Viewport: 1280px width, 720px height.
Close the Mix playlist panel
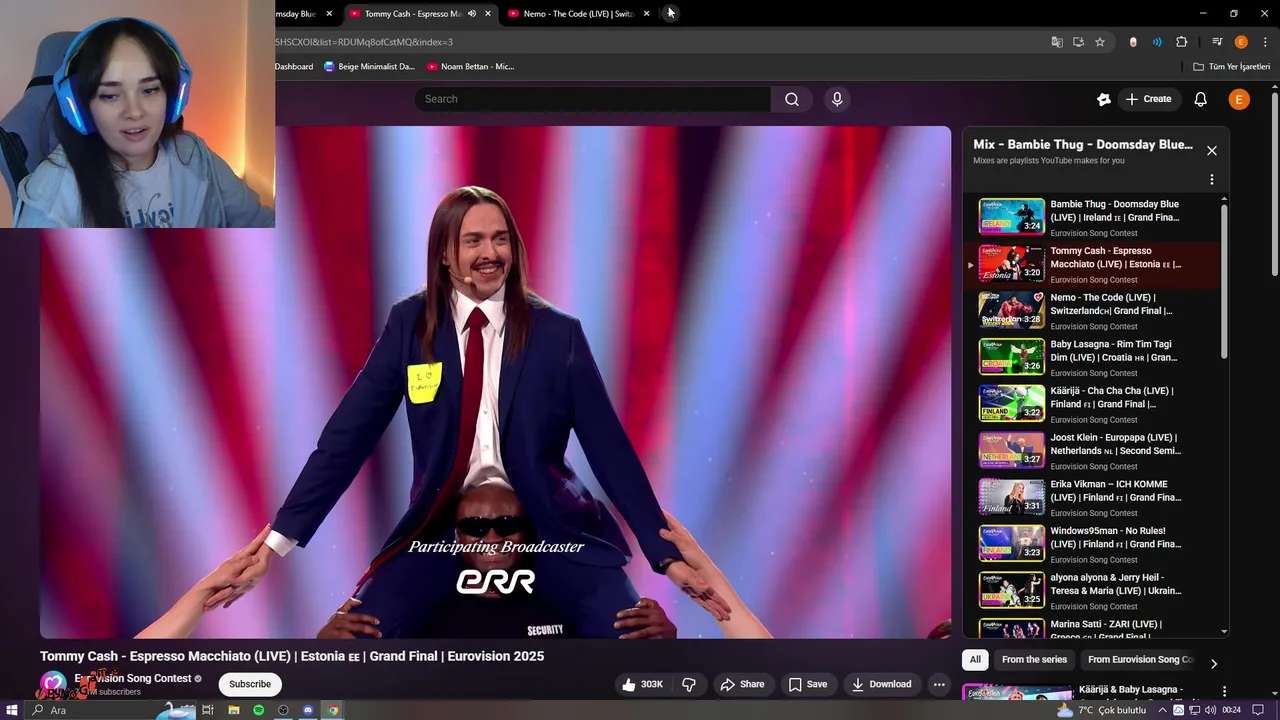(1211, 151)
